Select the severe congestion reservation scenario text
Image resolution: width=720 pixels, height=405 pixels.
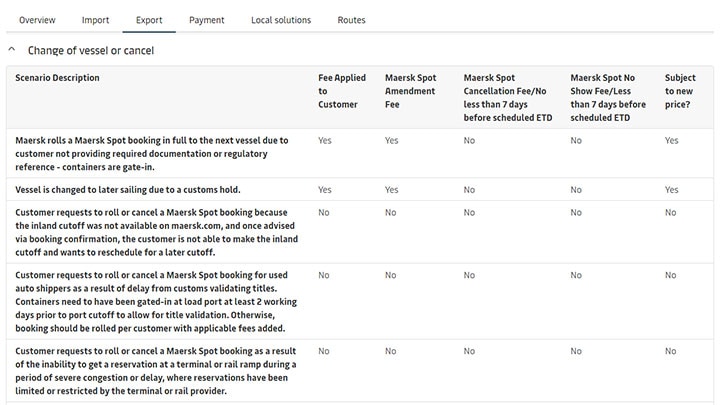click(156, 371)
